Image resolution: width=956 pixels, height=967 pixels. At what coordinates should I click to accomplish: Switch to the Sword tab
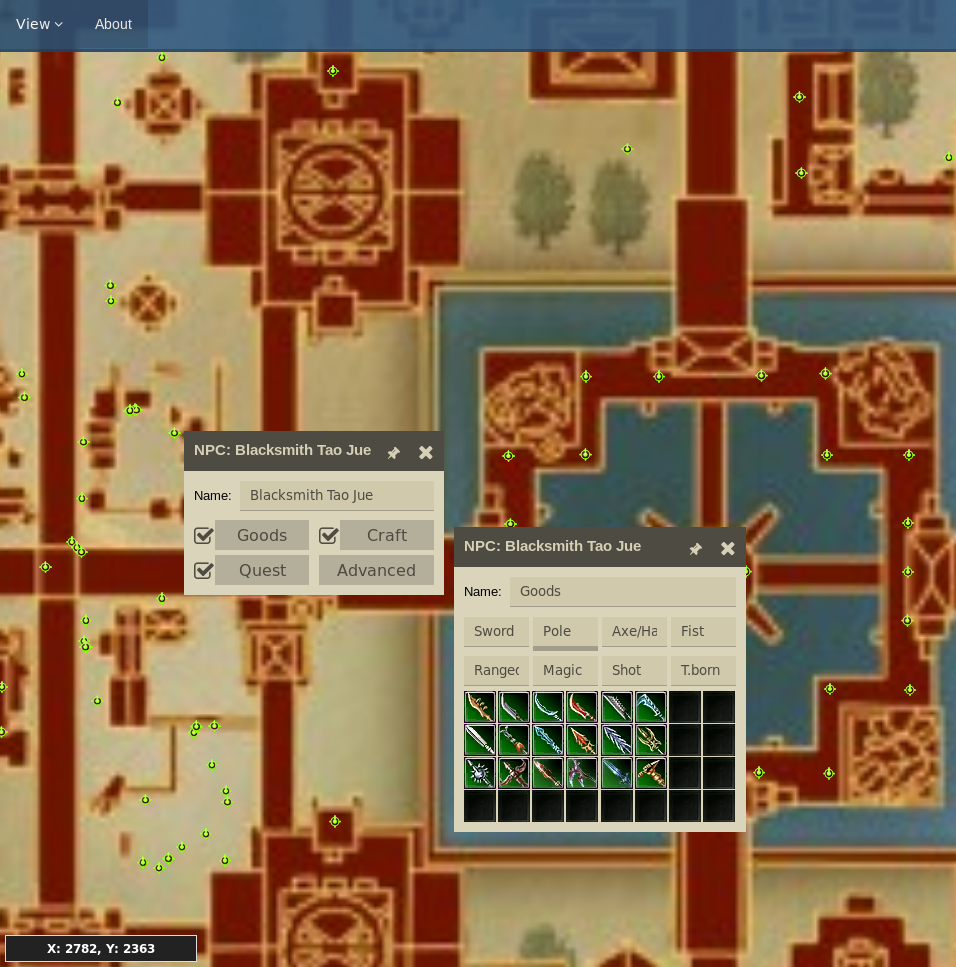[x=495, y=631]
